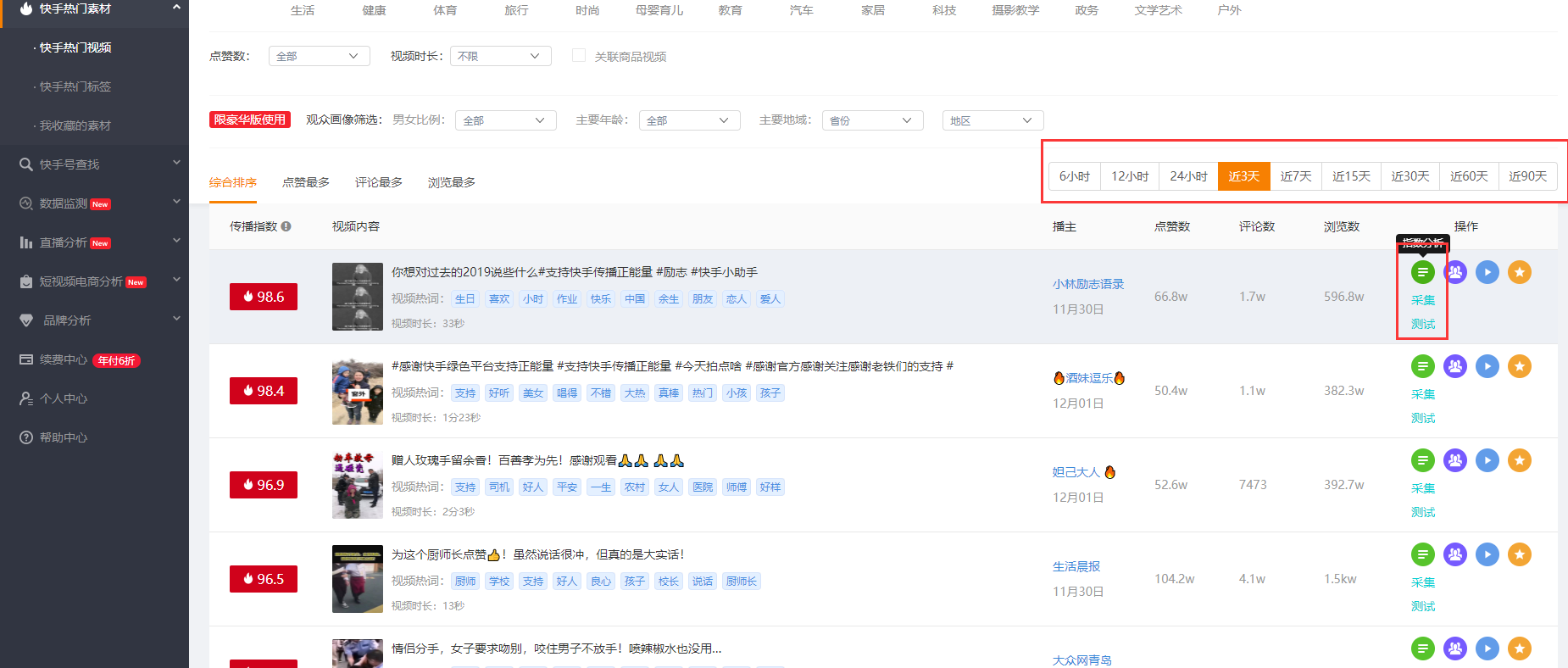Star the 大众网青岛 row video
1568x668 pixels.
point(1520,649)
